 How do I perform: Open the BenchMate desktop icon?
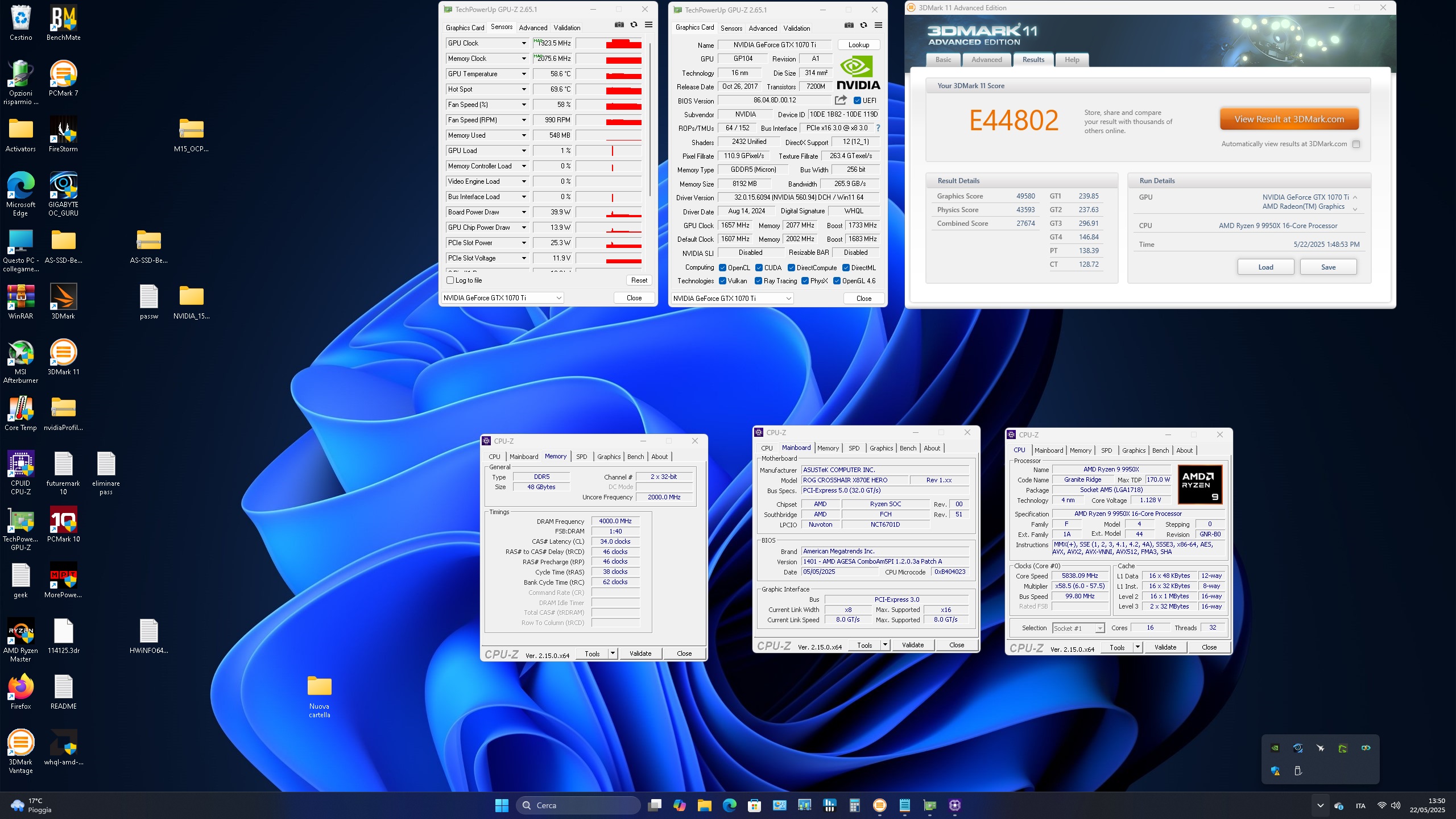pos(63,23)
